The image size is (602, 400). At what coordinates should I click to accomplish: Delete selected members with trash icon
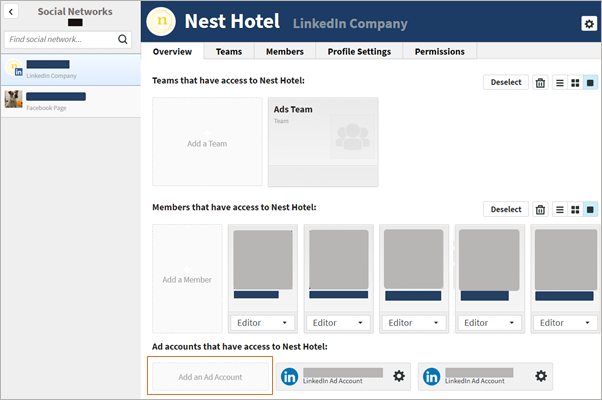click(x=540, y=210)
